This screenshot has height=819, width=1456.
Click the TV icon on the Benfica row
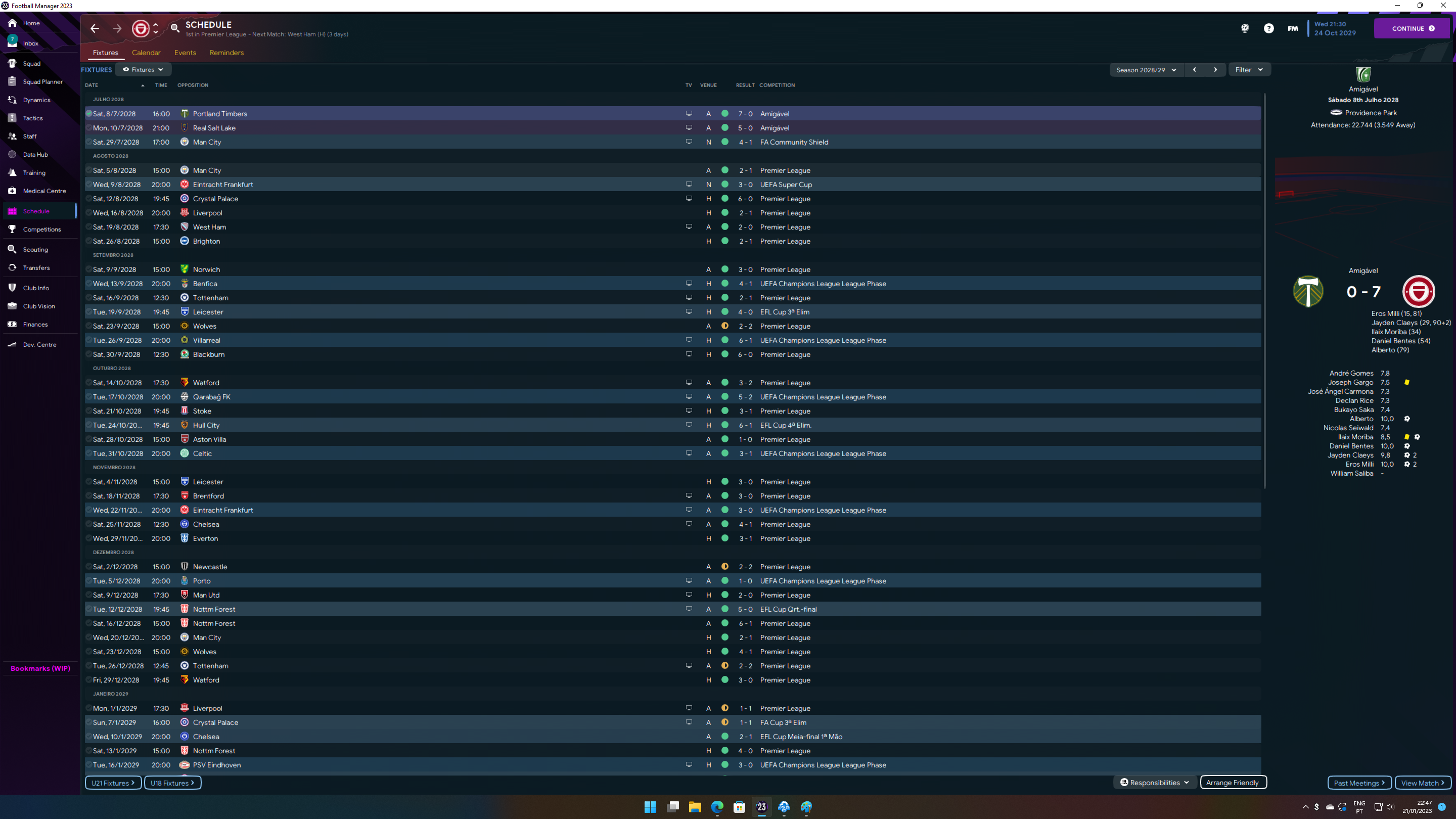pos(689,283)
